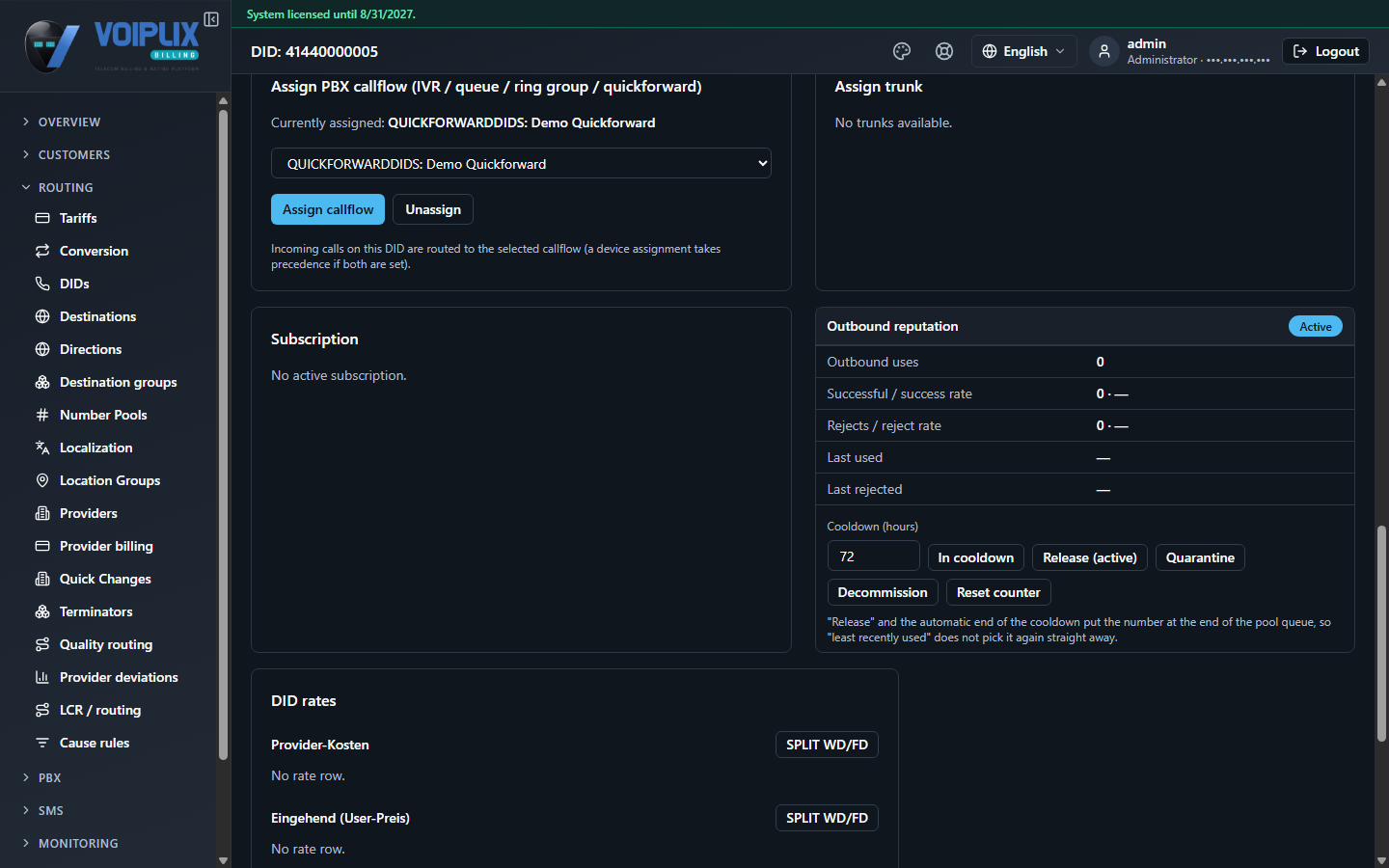Log out with the Logout button

coord(1325,51)
